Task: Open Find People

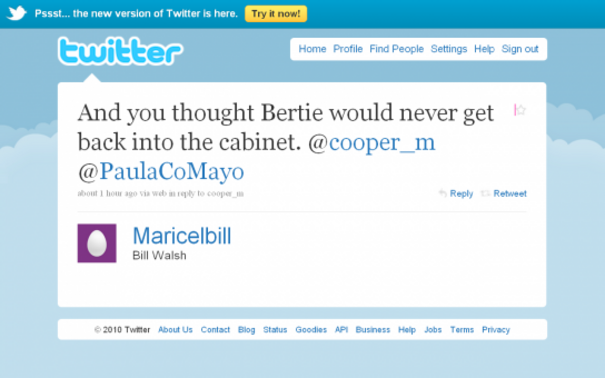Action: (x=396, y=49)
